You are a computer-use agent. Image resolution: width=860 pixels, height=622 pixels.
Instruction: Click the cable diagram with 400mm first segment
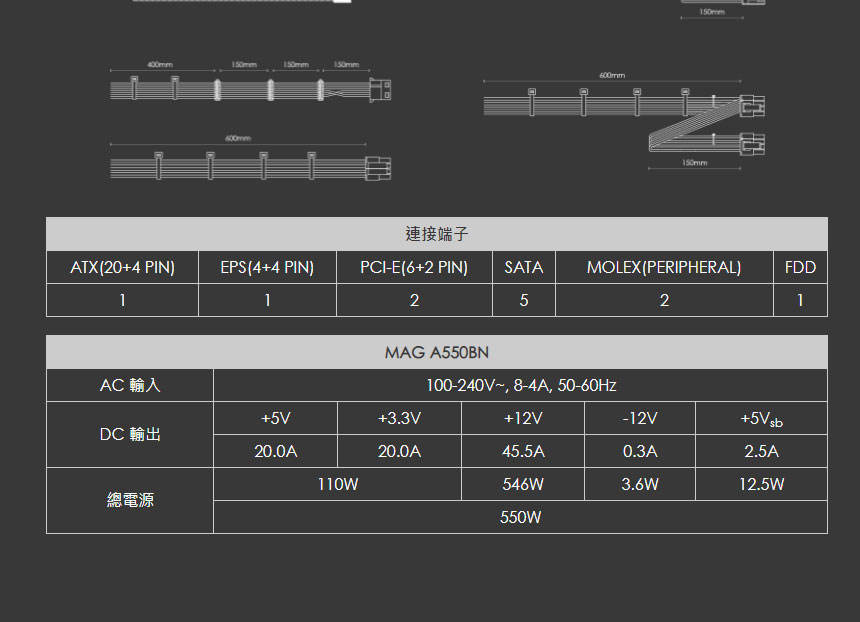pyautogui.click(x=251, y=82)
